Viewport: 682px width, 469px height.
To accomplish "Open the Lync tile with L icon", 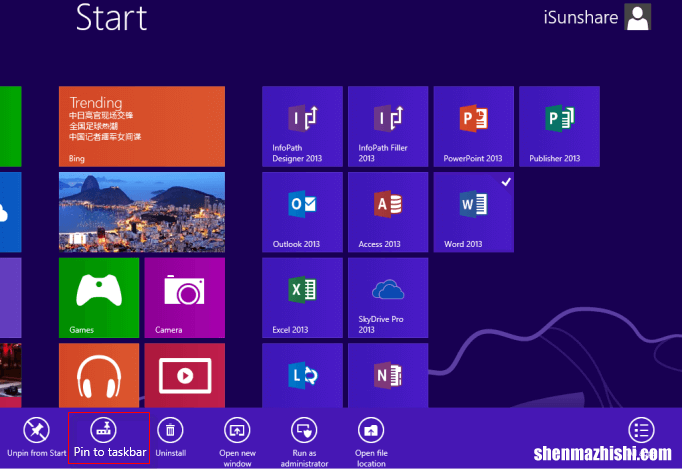I will tap(302, 375).
